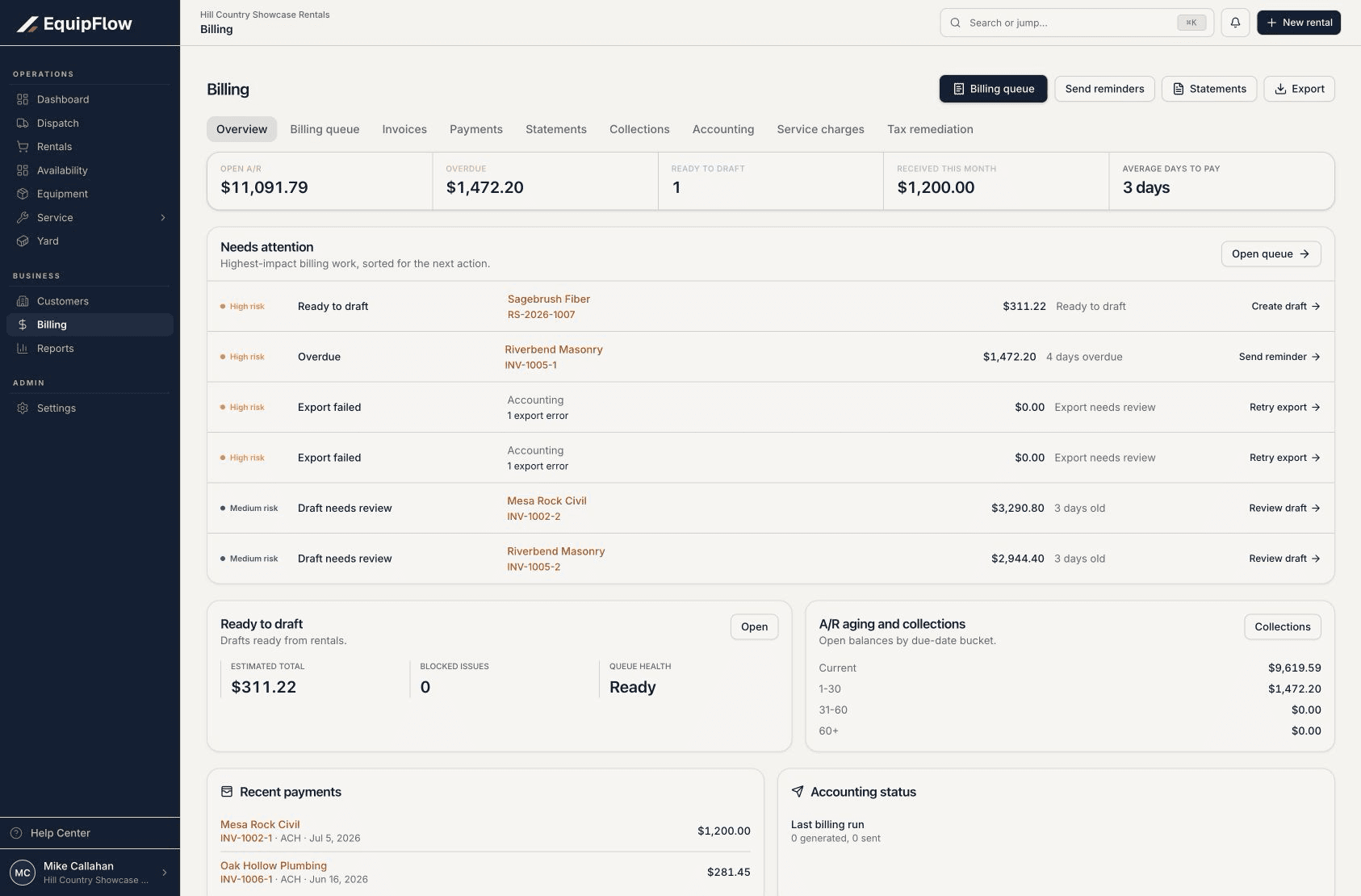
Task: Click the Billing dollar icon
Action: (x=23, y=324)
